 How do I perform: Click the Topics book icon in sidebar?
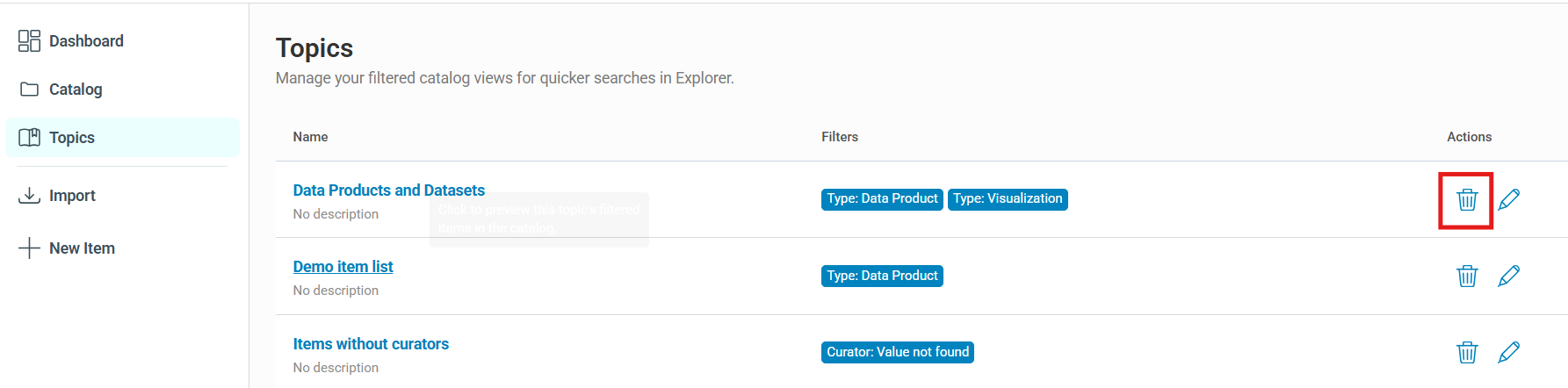coord(30,138)
